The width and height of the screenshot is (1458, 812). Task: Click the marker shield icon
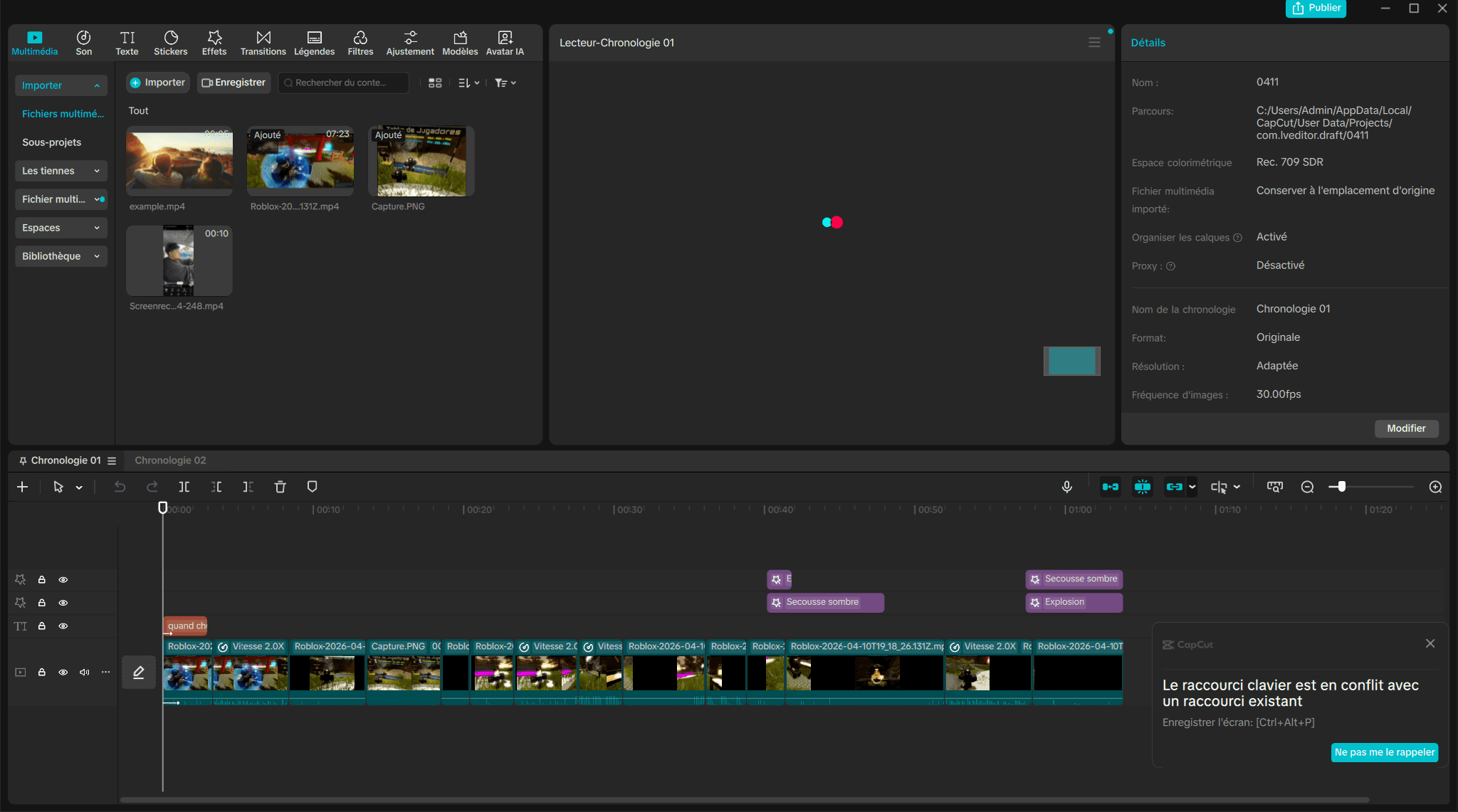[312, 487]
